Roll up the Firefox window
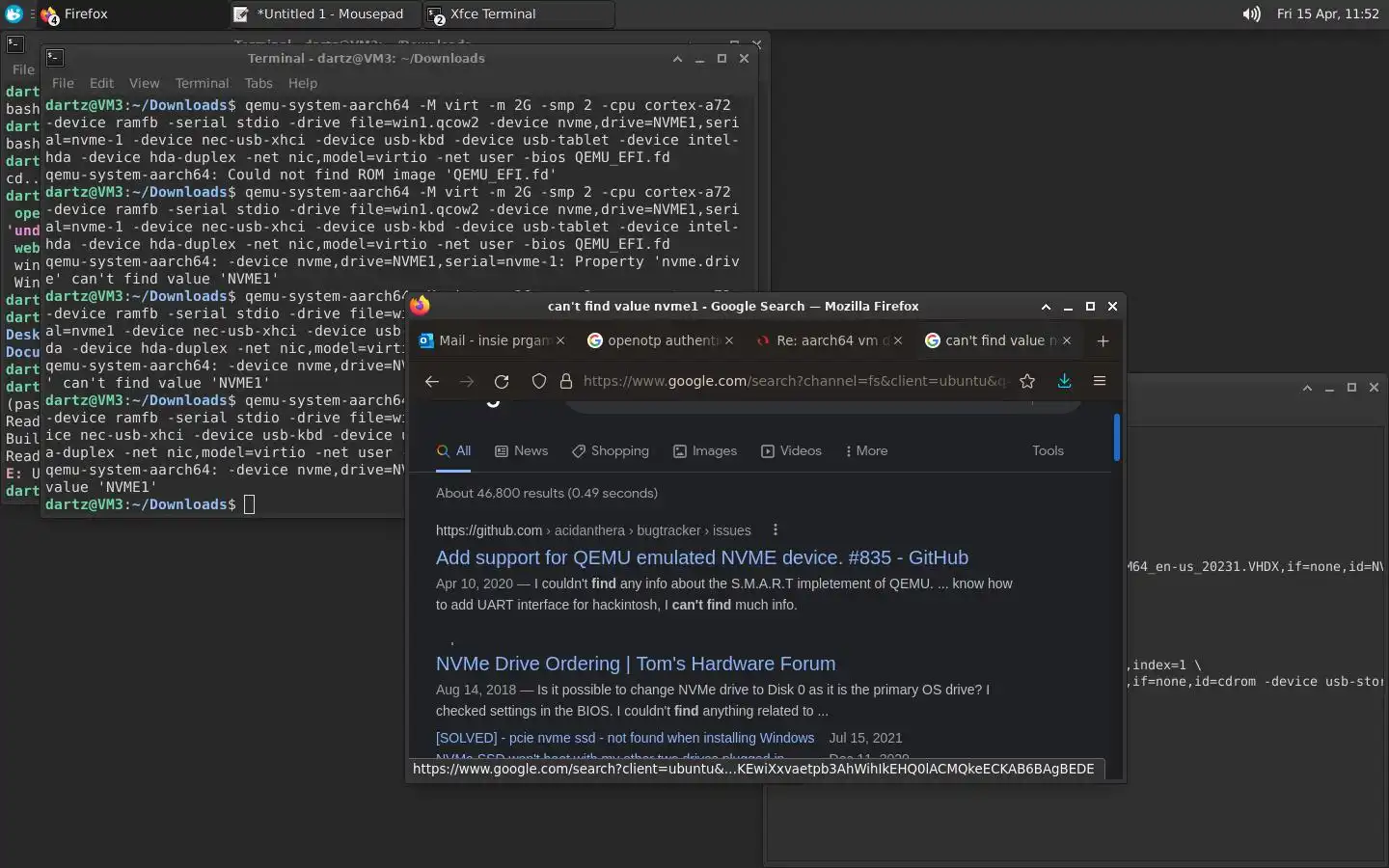1389x868 pixels. 1046,306
